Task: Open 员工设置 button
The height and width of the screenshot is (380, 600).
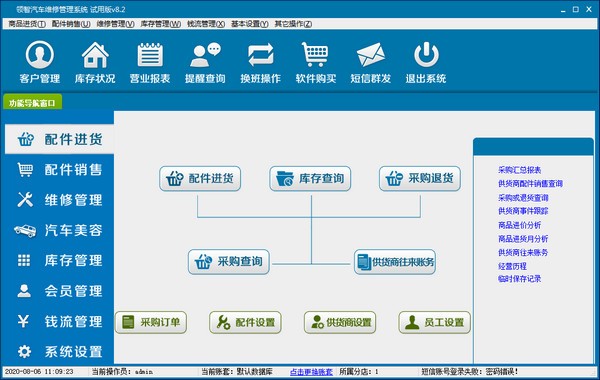Action: tap(435, 322)
